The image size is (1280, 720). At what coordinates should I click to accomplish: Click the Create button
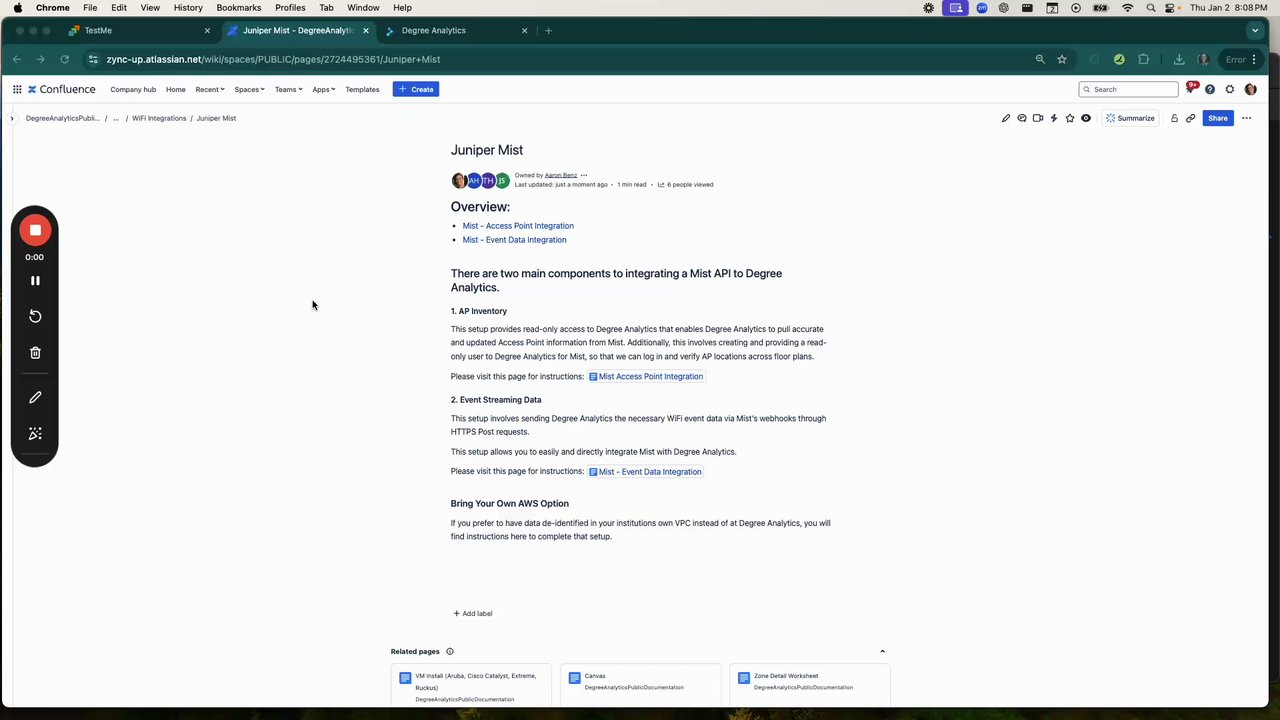click(416, 89)
